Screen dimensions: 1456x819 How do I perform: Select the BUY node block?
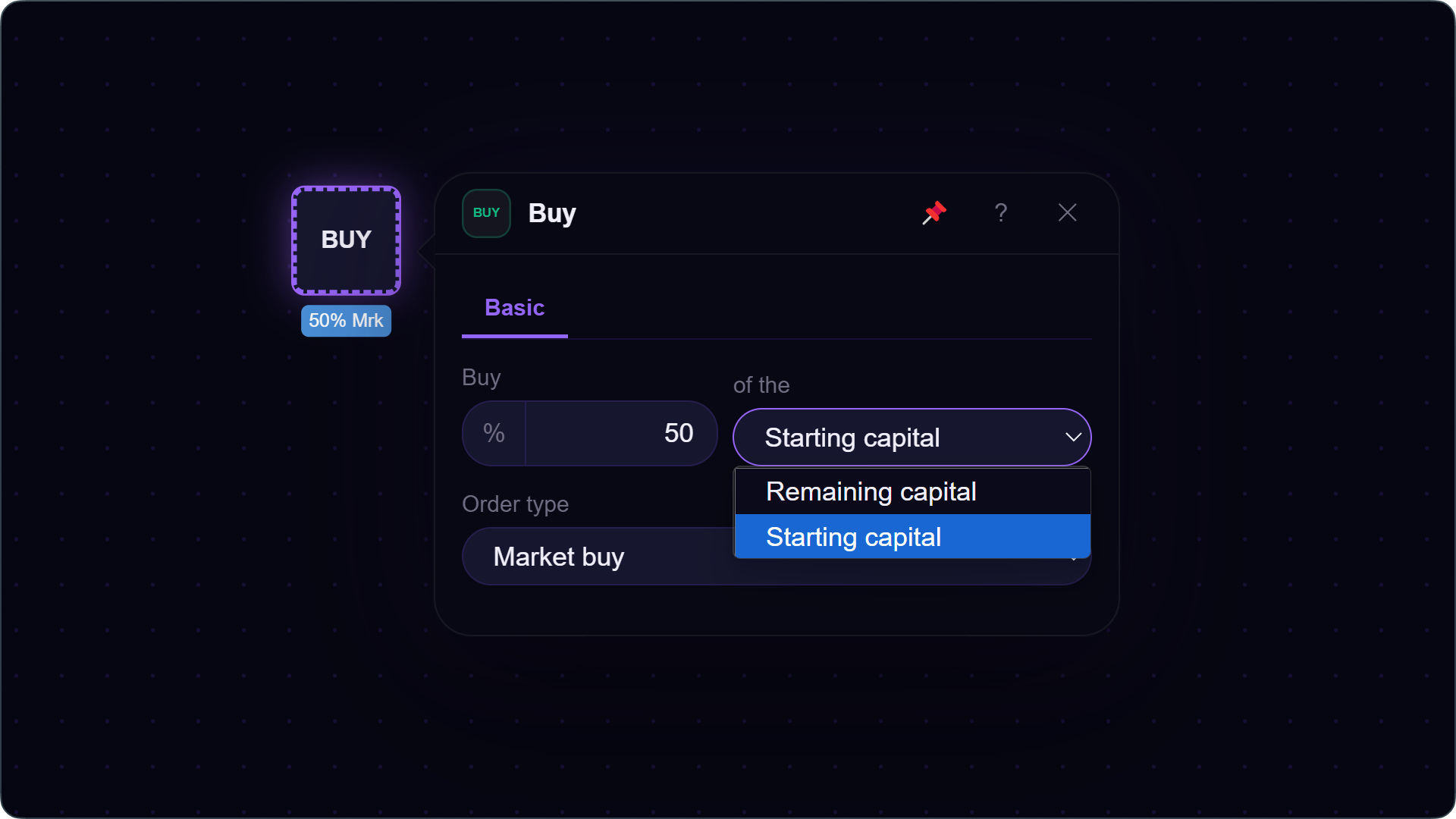(347, 240)
